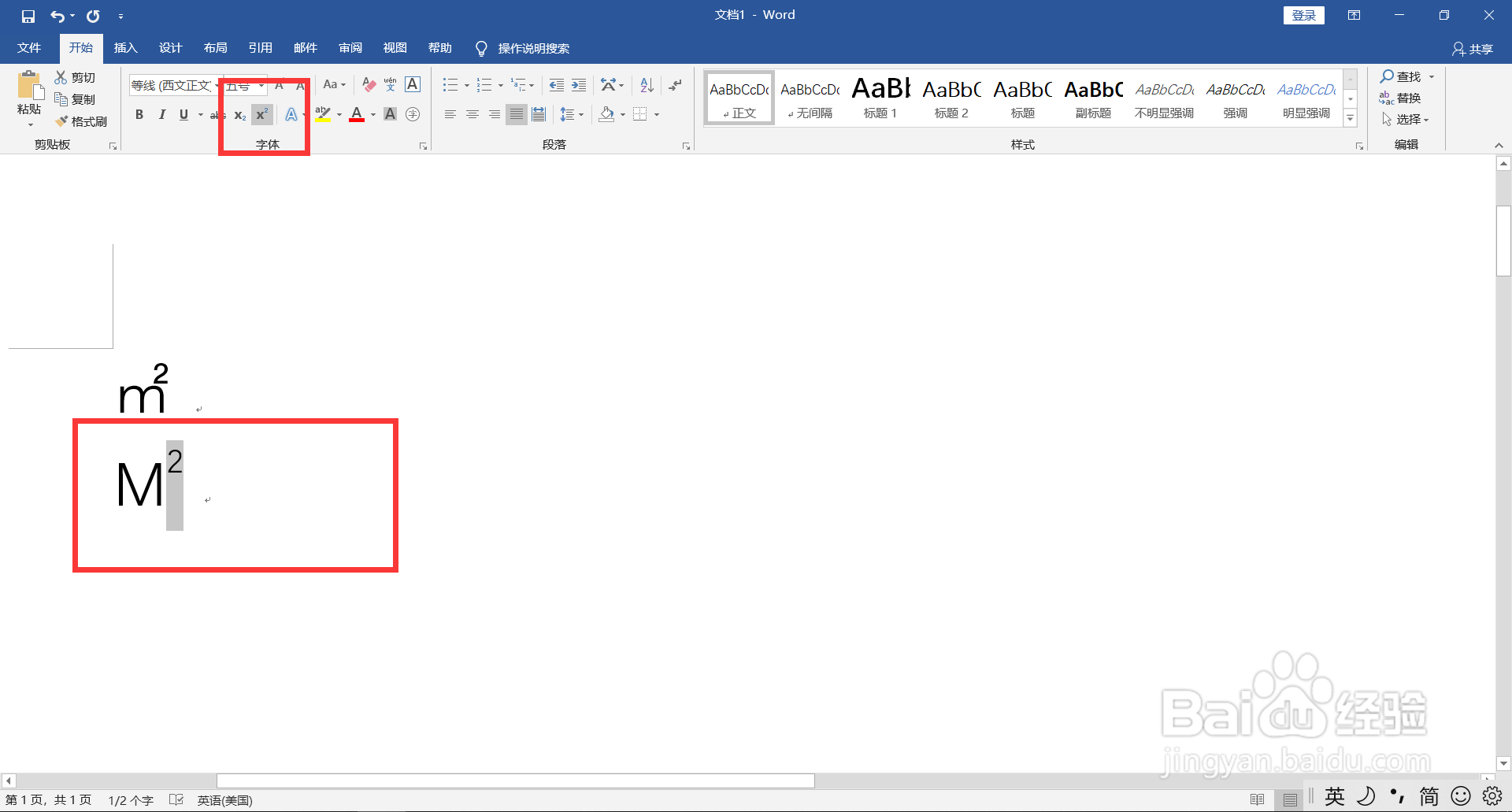
Task: Click the bullet list icon
Action: coord(450,84)
